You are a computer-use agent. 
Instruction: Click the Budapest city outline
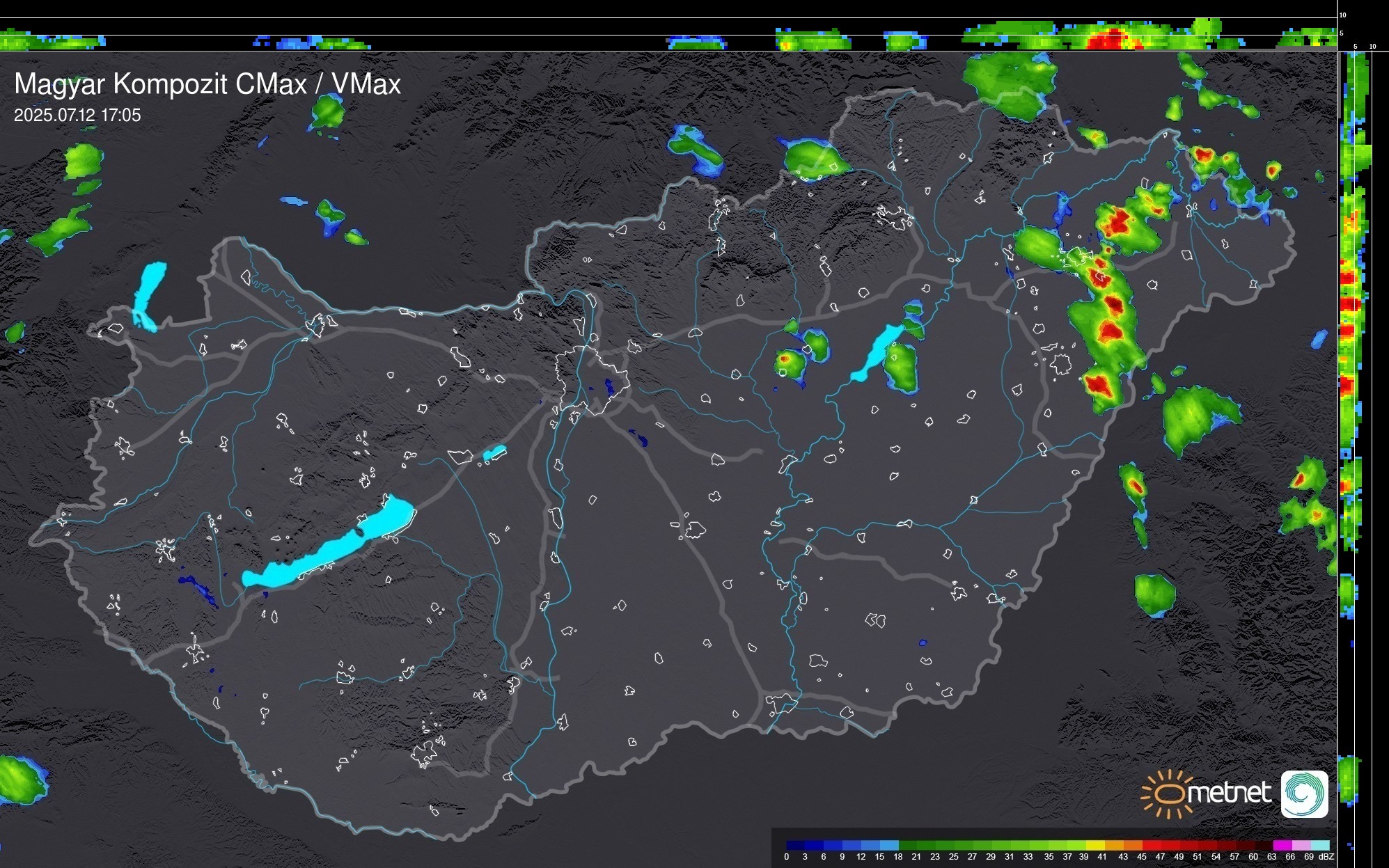[591, 379]
